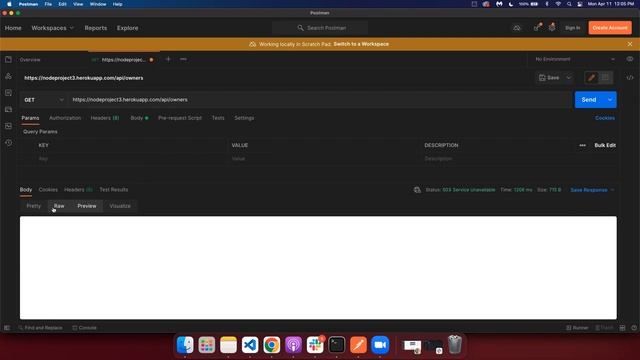Open Google Chrome from the Dock
The image size is (640, 360).
271,345
